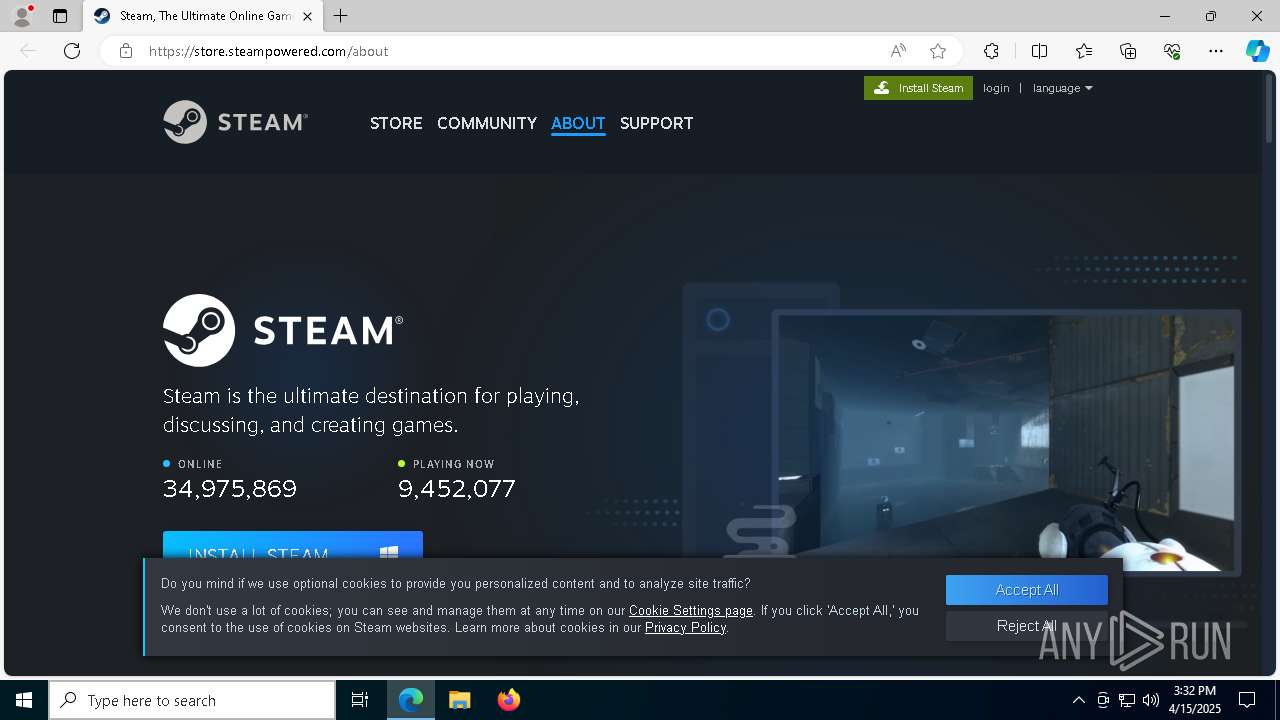Click the playing now count 9,452,077
Screen dimensions: 1280x720
click(x=457, y=489)
